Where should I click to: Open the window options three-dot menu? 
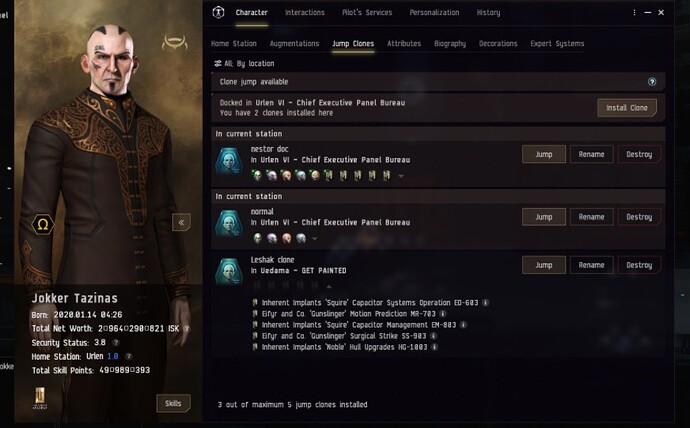tap(634, 12)
